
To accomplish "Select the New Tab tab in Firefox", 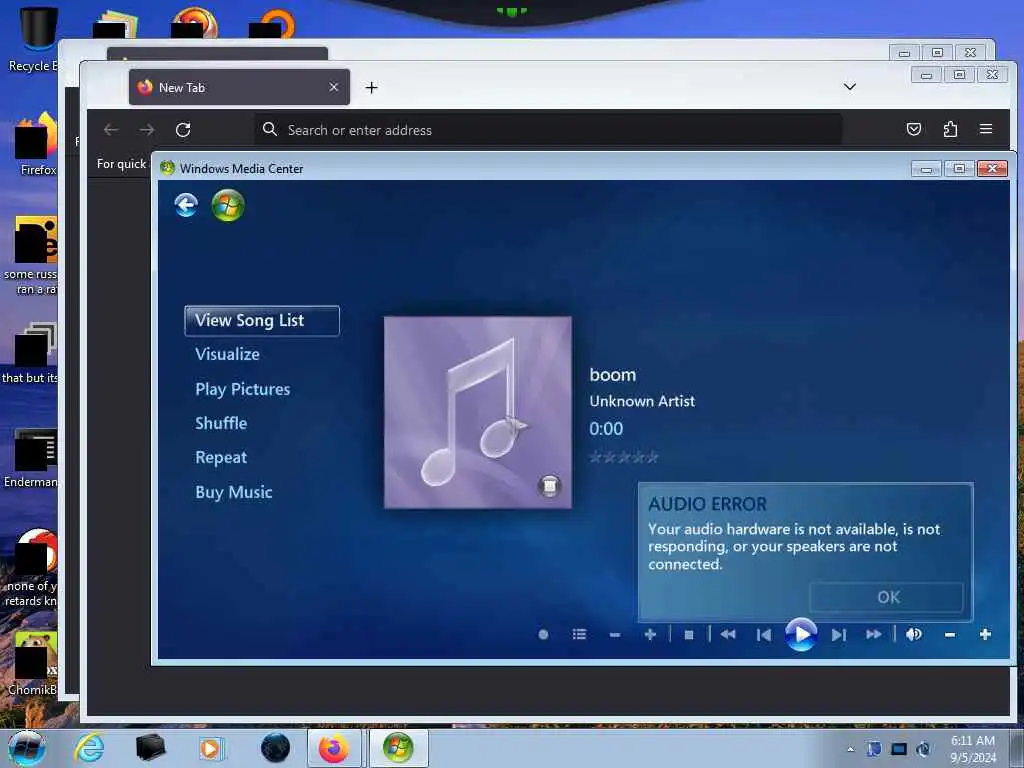I will [239, 88].
